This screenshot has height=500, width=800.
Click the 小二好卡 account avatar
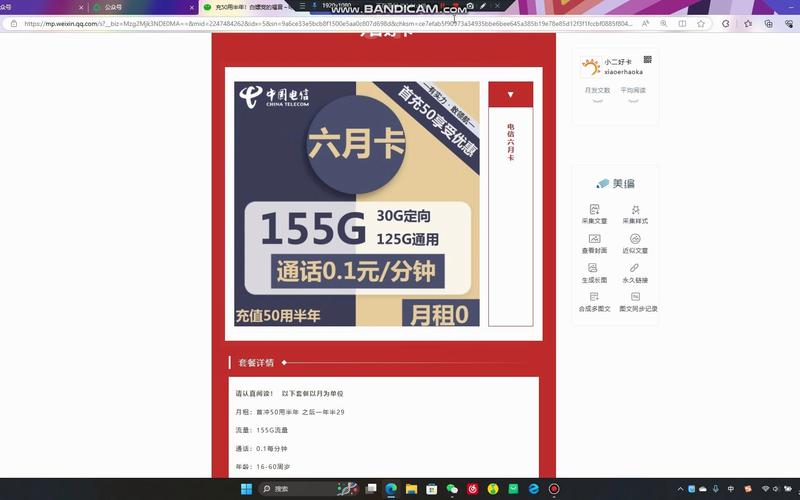point(591,67)
